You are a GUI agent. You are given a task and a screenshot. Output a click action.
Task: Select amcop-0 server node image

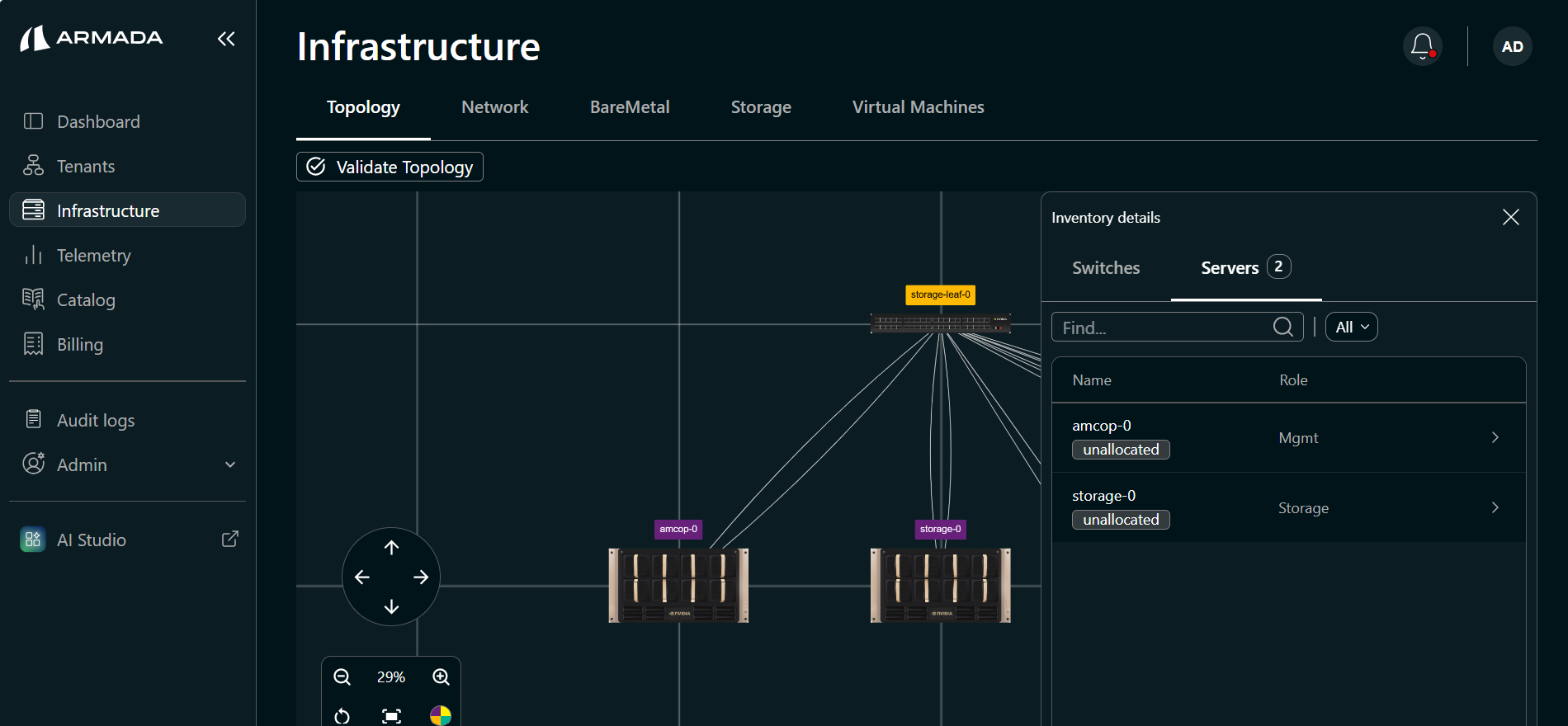tap(678, 585)
